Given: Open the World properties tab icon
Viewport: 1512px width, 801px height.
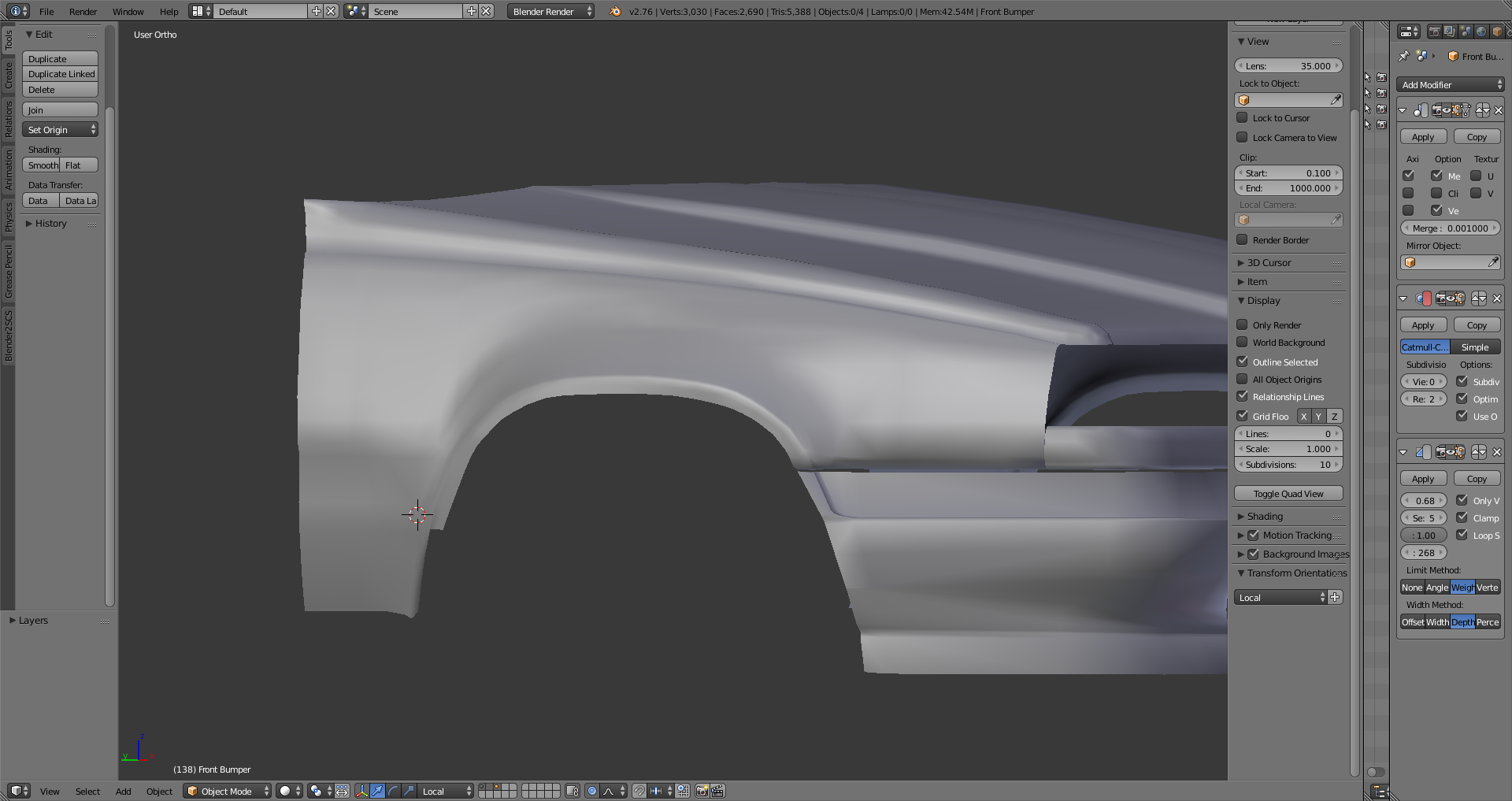Looking at the screenshot, I should [x=1480, y=32].
